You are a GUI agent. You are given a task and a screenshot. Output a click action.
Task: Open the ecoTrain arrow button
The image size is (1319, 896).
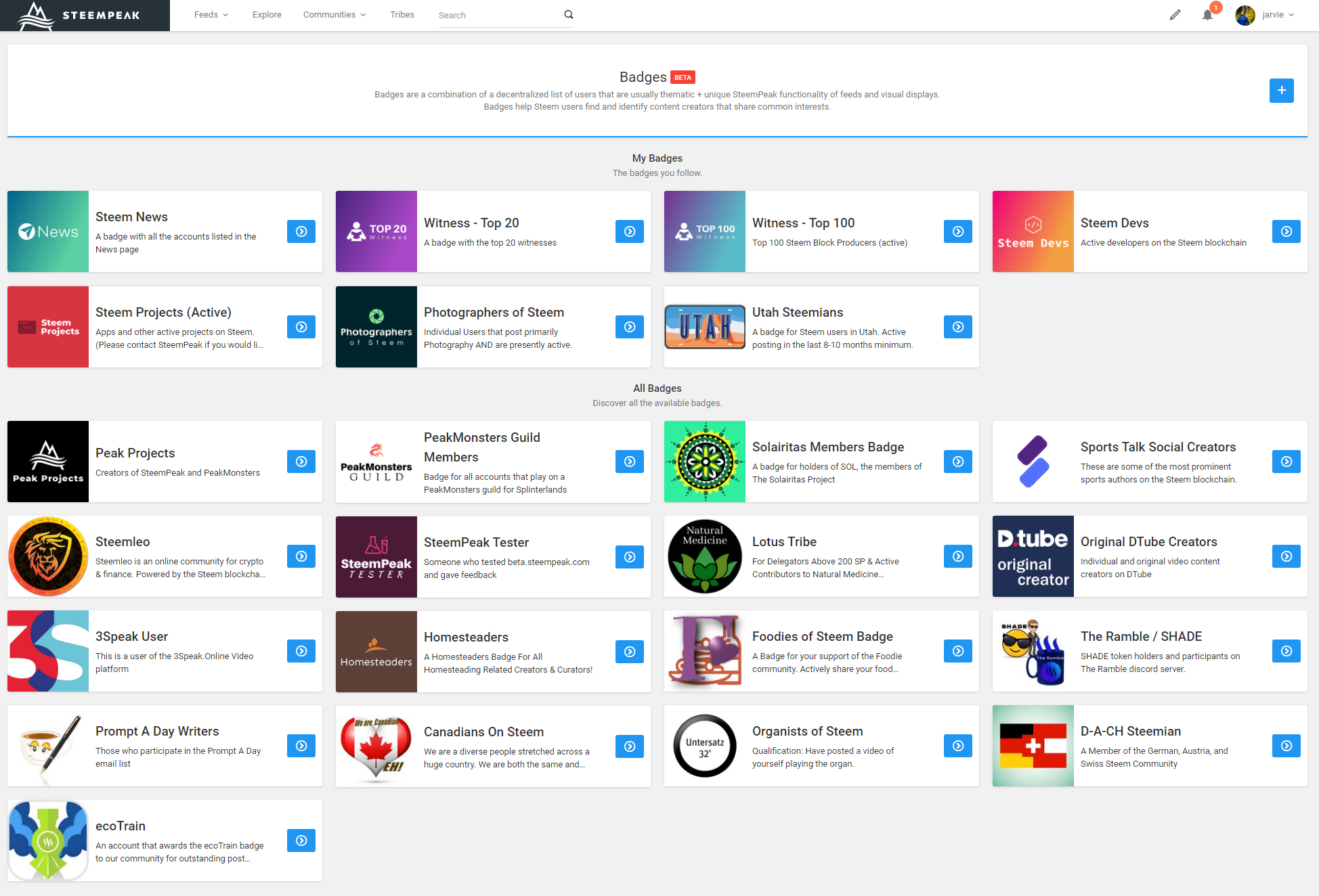tap(301, 841)
